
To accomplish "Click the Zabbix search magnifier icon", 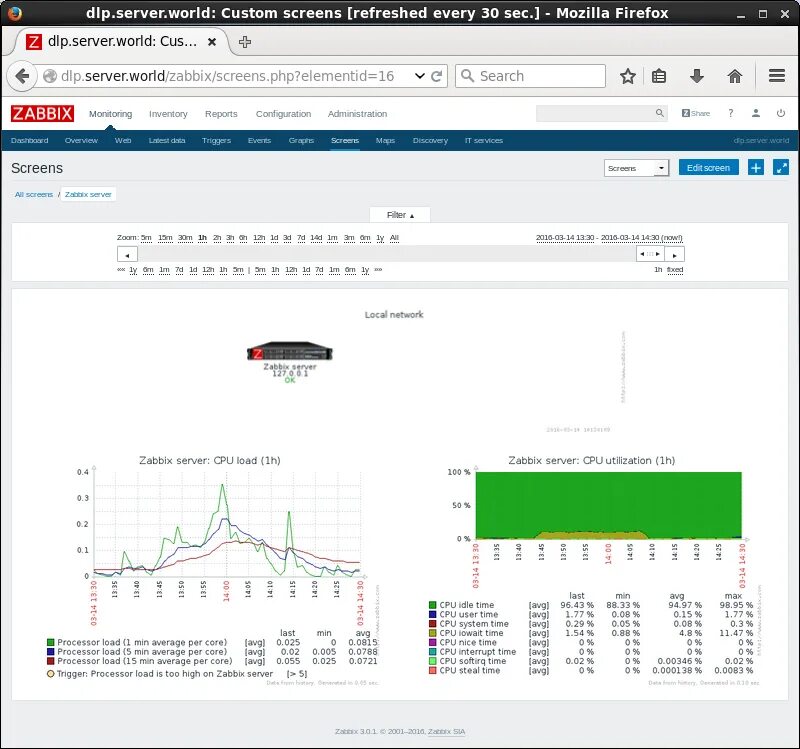I will coord(660,113).
